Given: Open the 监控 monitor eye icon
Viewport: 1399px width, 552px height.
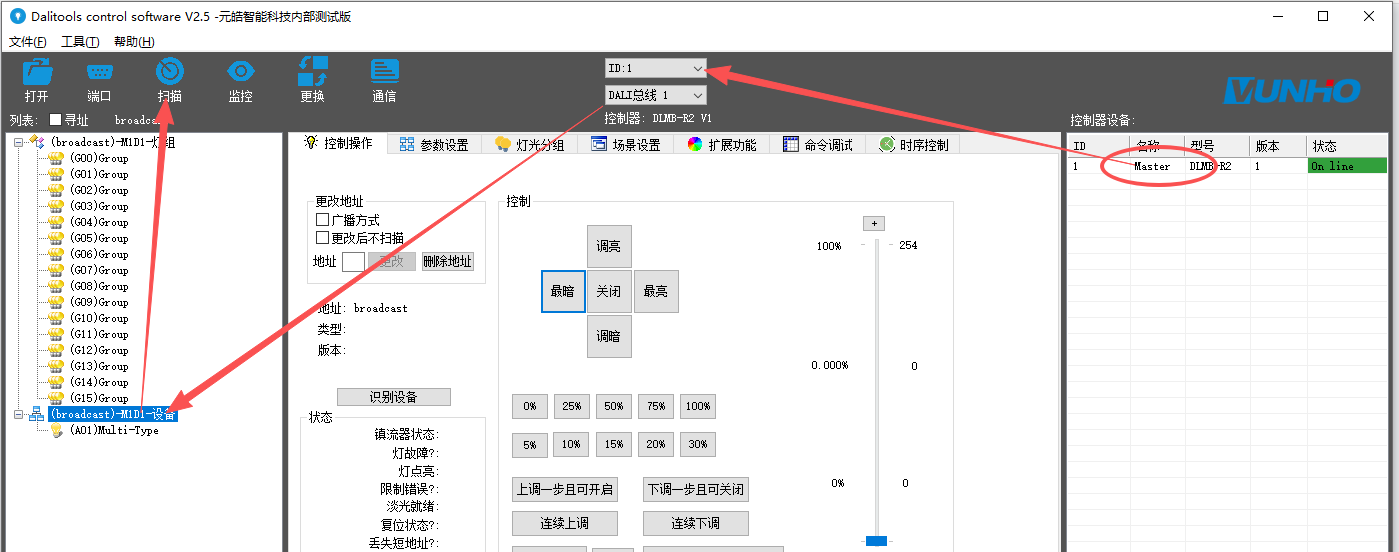Looking at the screenshot, I should coord(241,72).
